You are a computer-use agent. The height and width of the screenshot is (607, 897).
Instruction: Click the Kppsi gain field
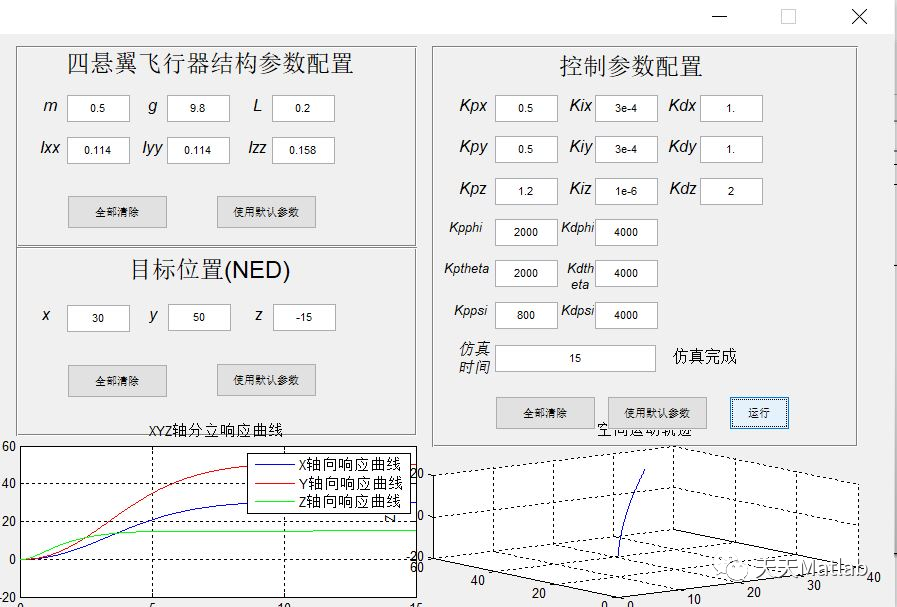(x=526, y=315)
